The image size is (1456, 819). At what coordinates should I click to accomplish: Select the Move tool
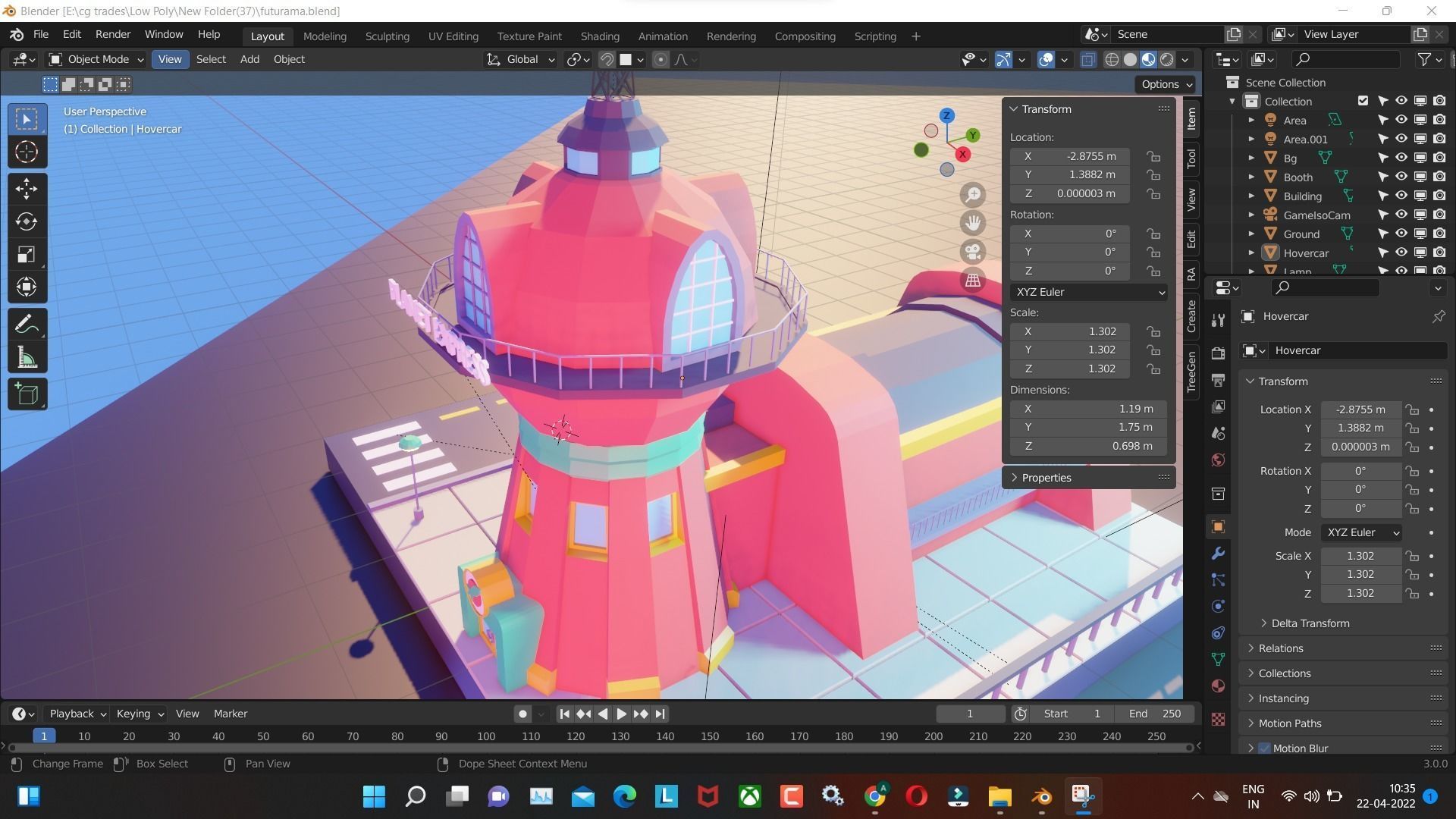point(27,189)
